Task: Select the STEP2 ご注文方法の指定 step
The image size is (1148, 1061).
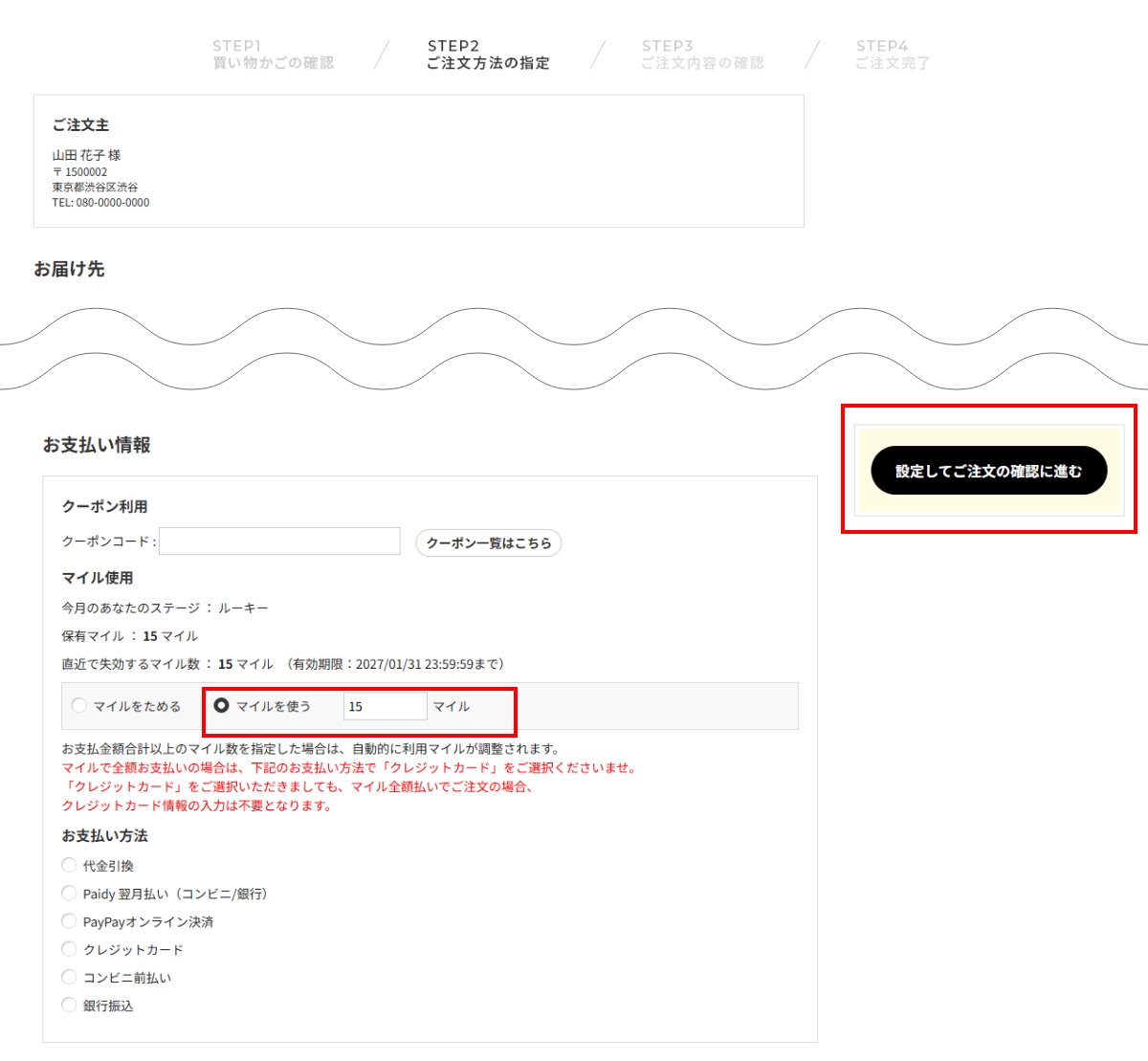Action: click(488, 55)
